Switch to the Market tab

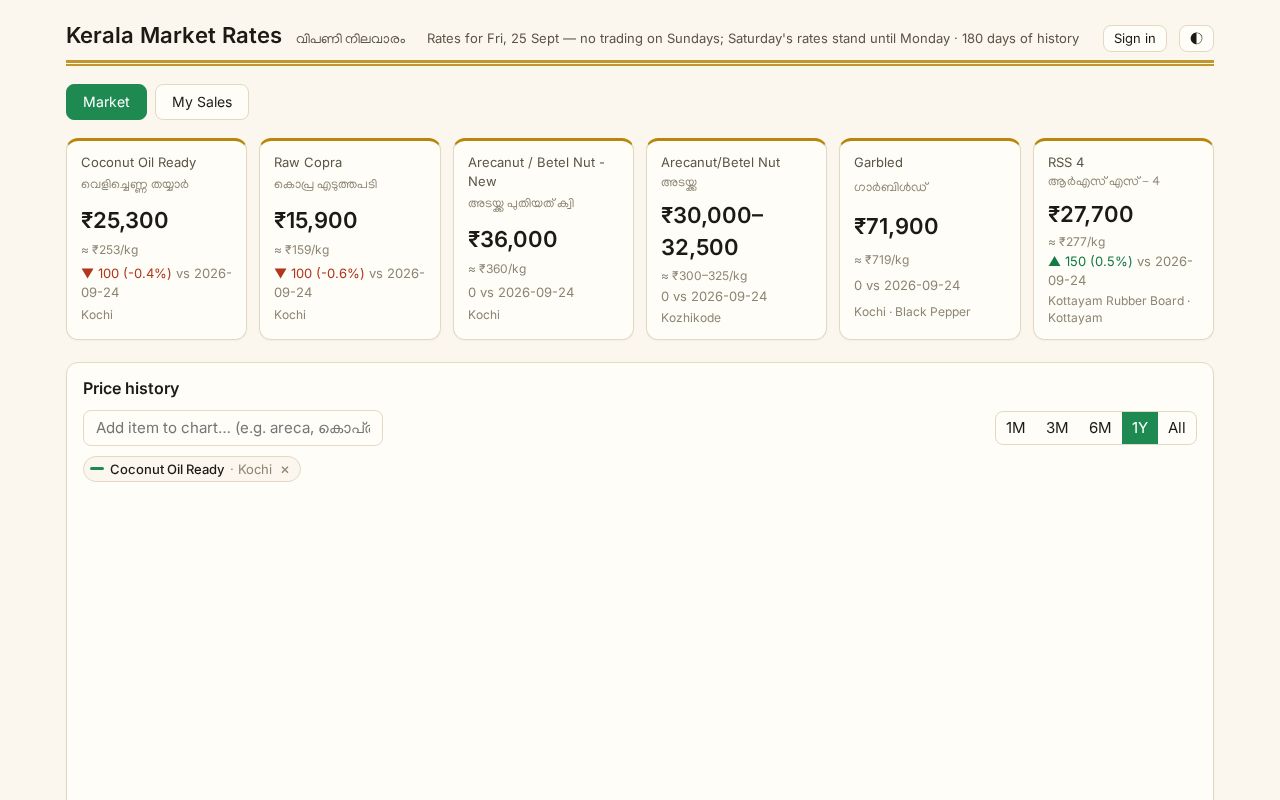pos(106,102)
